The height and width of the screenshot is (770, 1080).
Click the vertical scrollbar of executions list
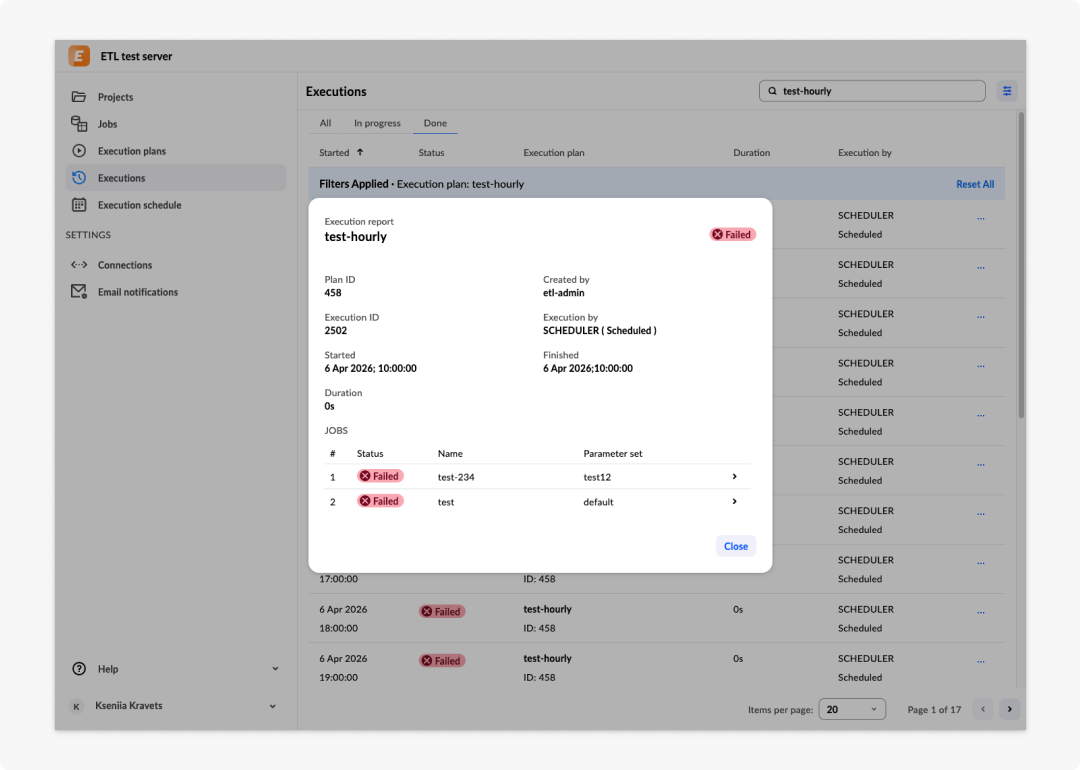point(1021,265)
